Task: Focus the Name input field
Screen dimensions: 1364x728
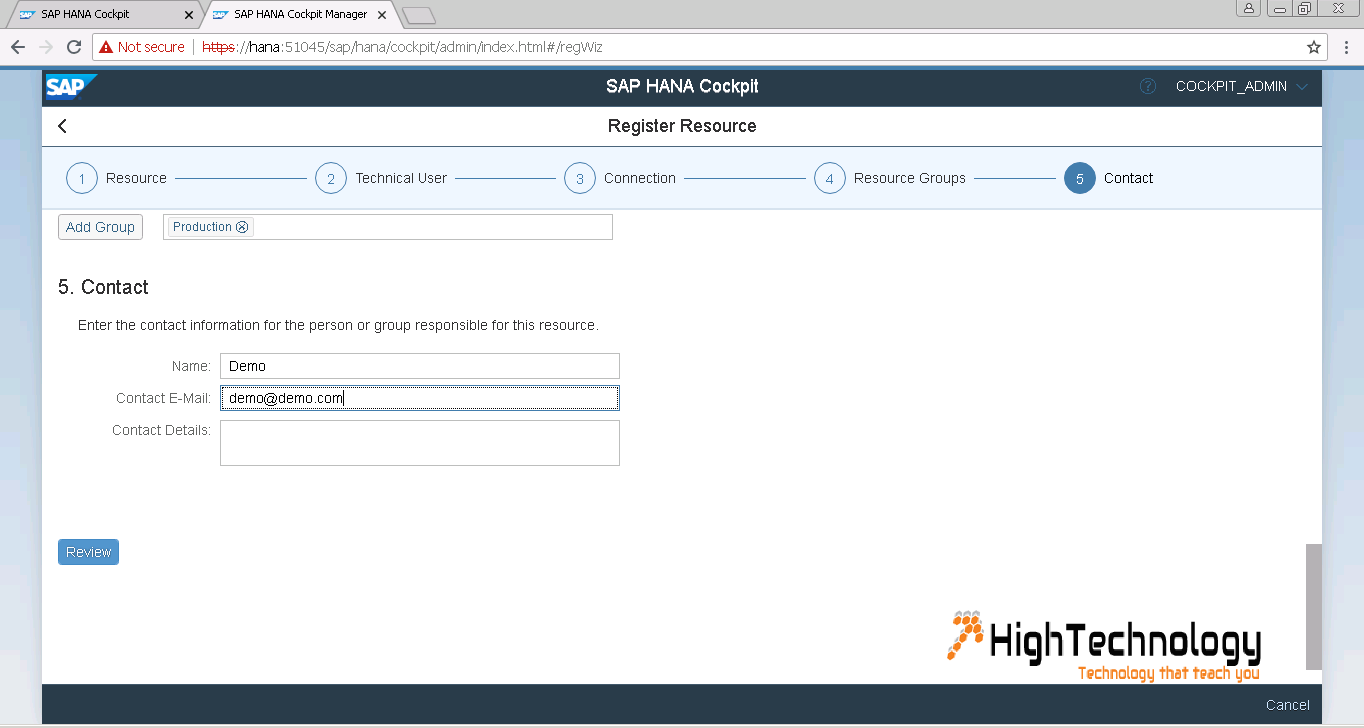Action: (420, 366)
